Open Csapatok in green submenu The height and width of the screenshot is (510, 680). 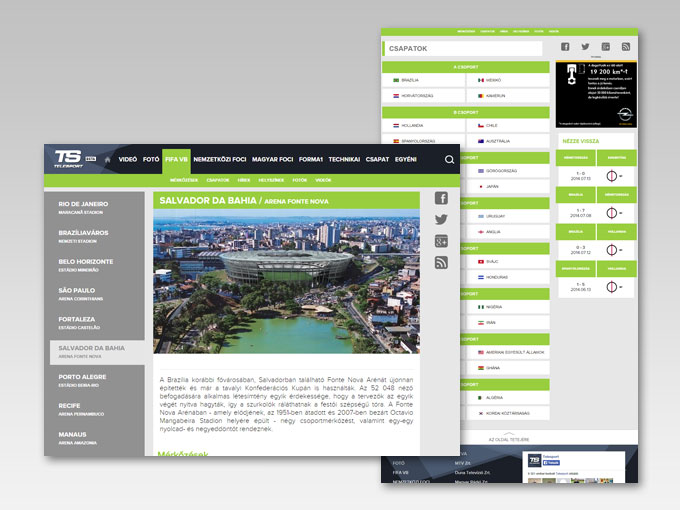point(218,180)
